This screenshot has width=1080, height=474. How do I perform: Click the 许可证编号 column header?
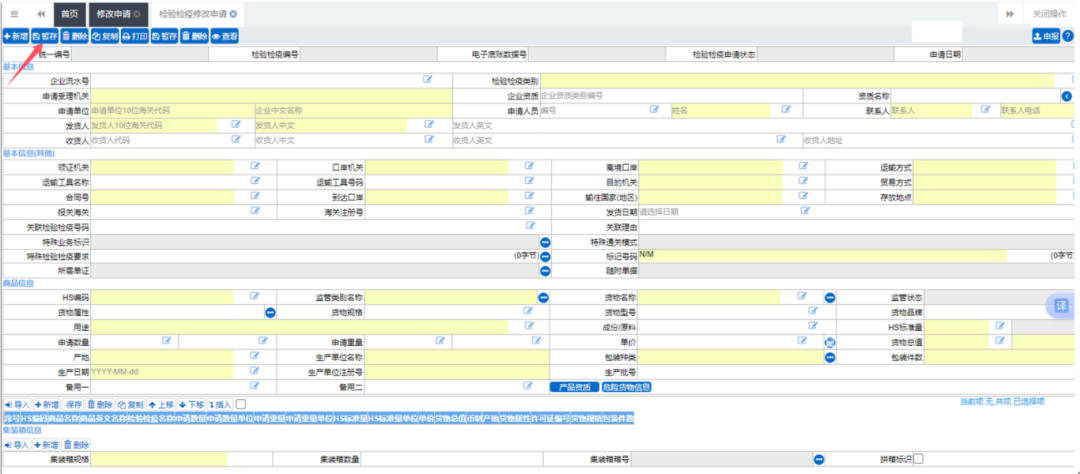(550, 419)
